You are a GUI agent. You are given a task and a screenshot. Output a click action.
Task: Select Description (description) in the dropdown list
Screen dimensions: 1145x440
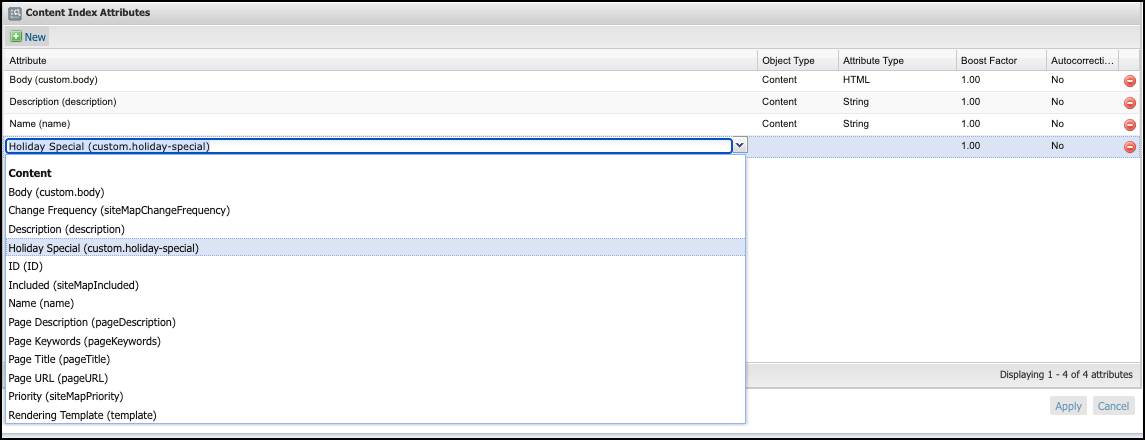point(375,229)
